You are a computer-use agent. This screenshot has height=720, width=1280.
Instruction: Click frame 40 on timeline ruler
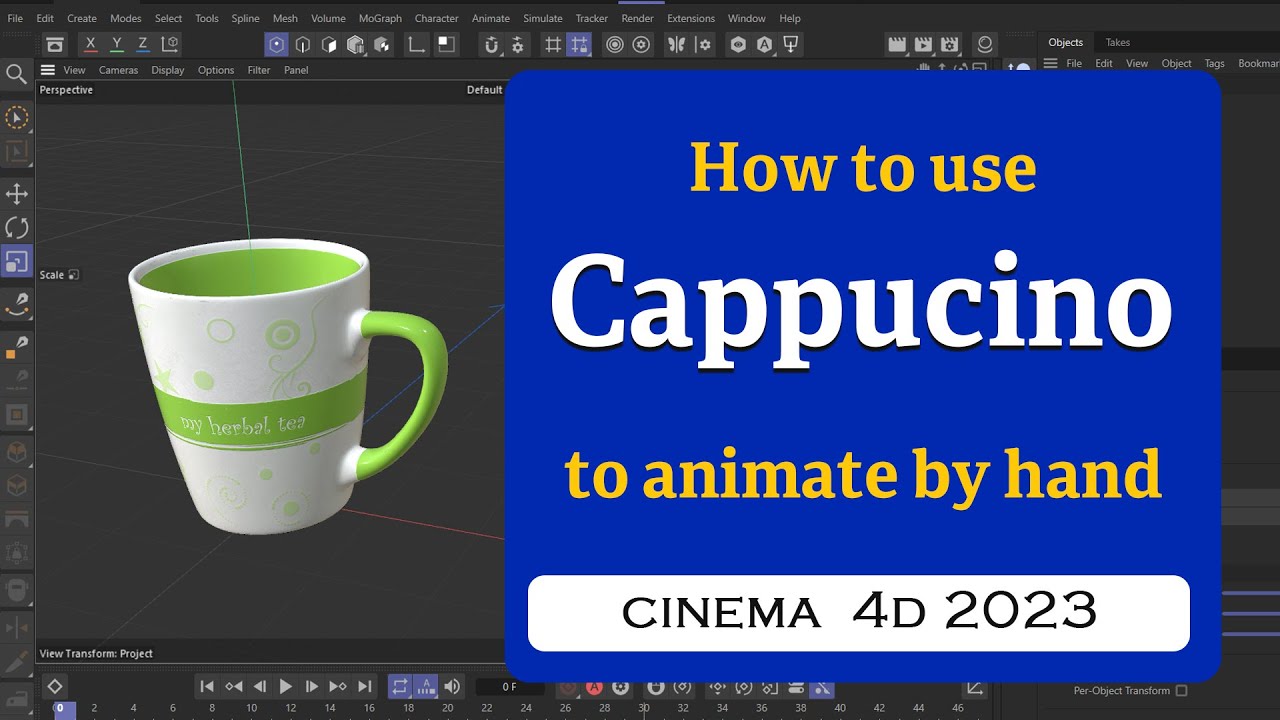pos(840,708)
